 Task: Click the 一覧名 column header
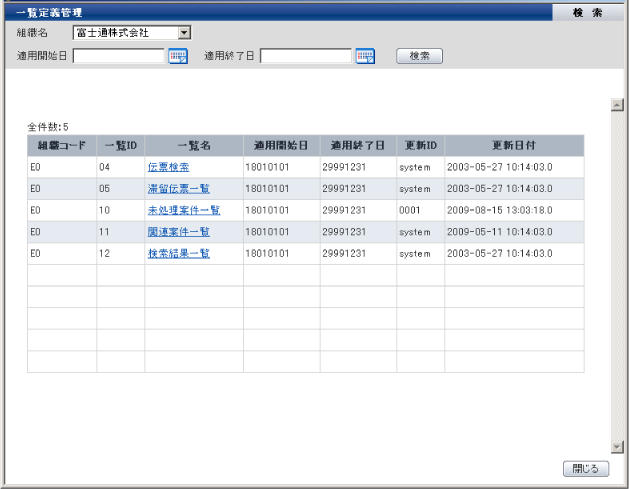[x=194, y=145]
